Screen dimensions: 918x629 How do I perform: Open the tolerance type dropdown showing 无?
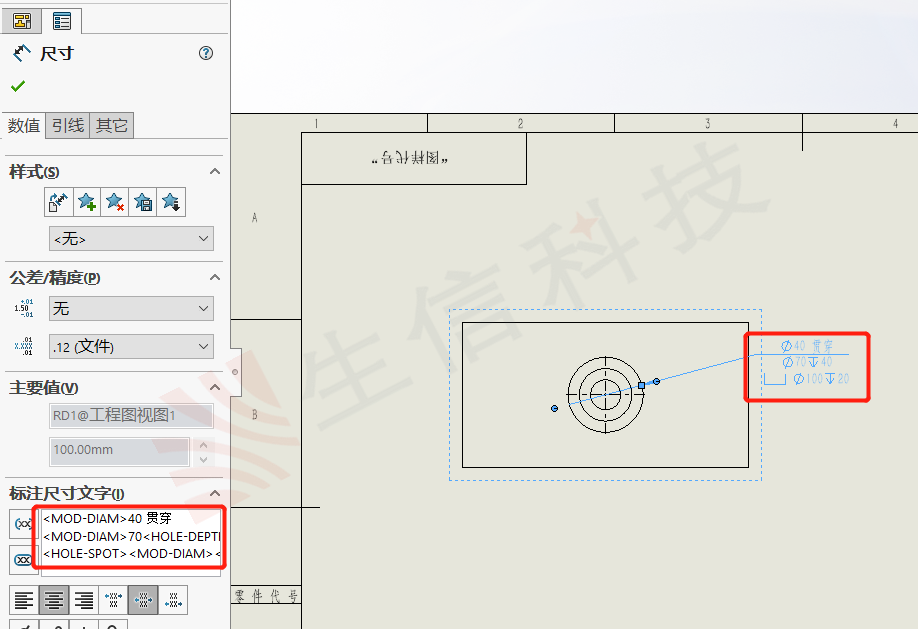131,309
